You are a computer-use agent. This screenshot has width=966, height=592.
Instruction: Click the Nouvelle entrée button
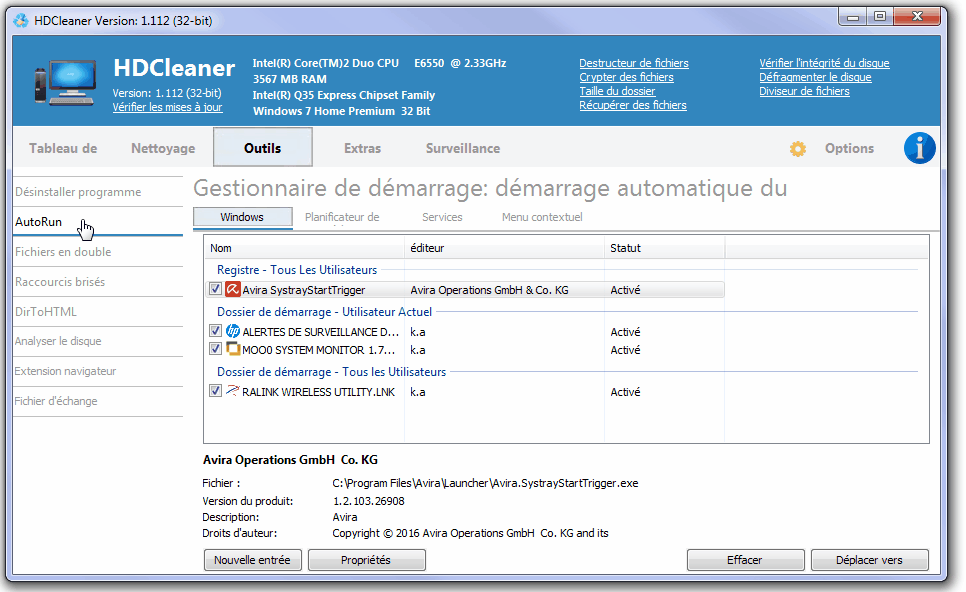(x=252, y=560)
